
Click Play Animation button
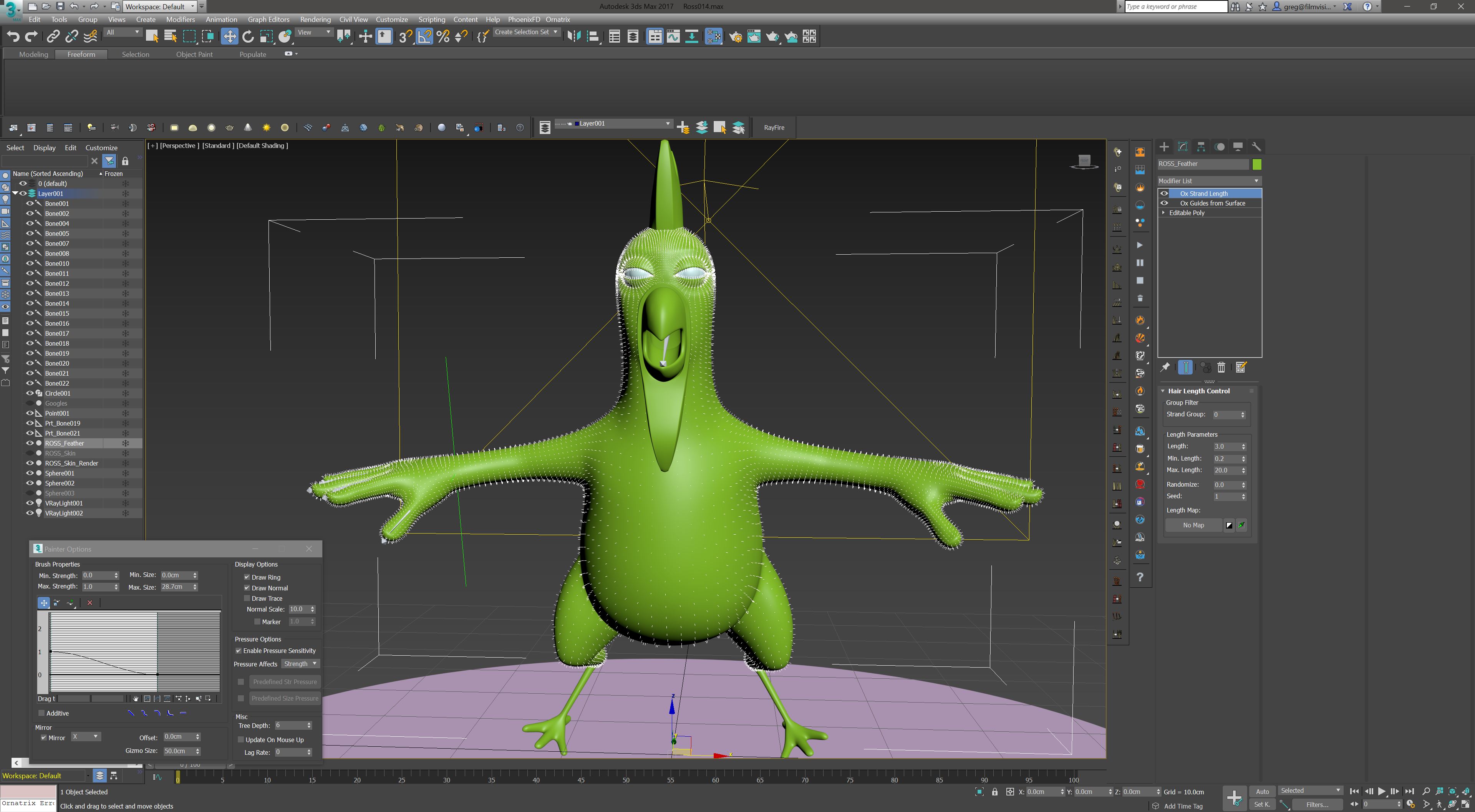pyautogui.click(x=1381, y=791)
